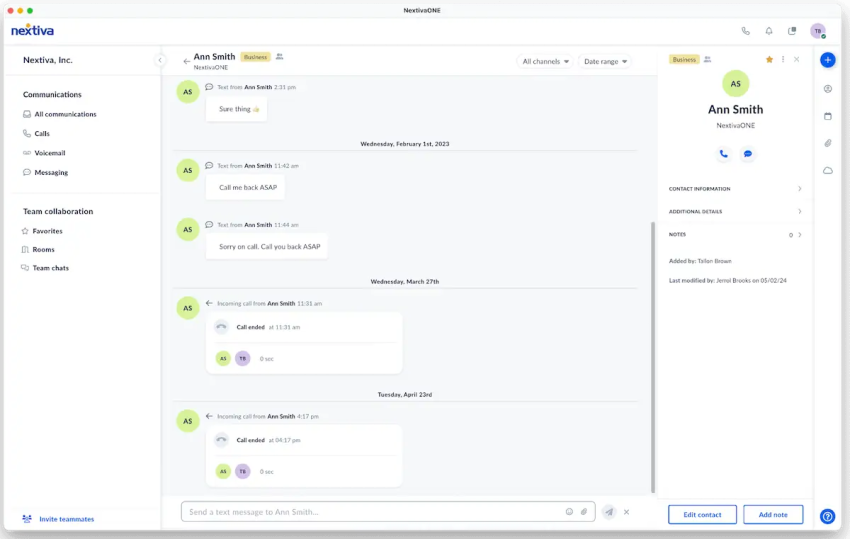850x539 pixels.
Task: Click the Invite teammates link
Action: 59,519
